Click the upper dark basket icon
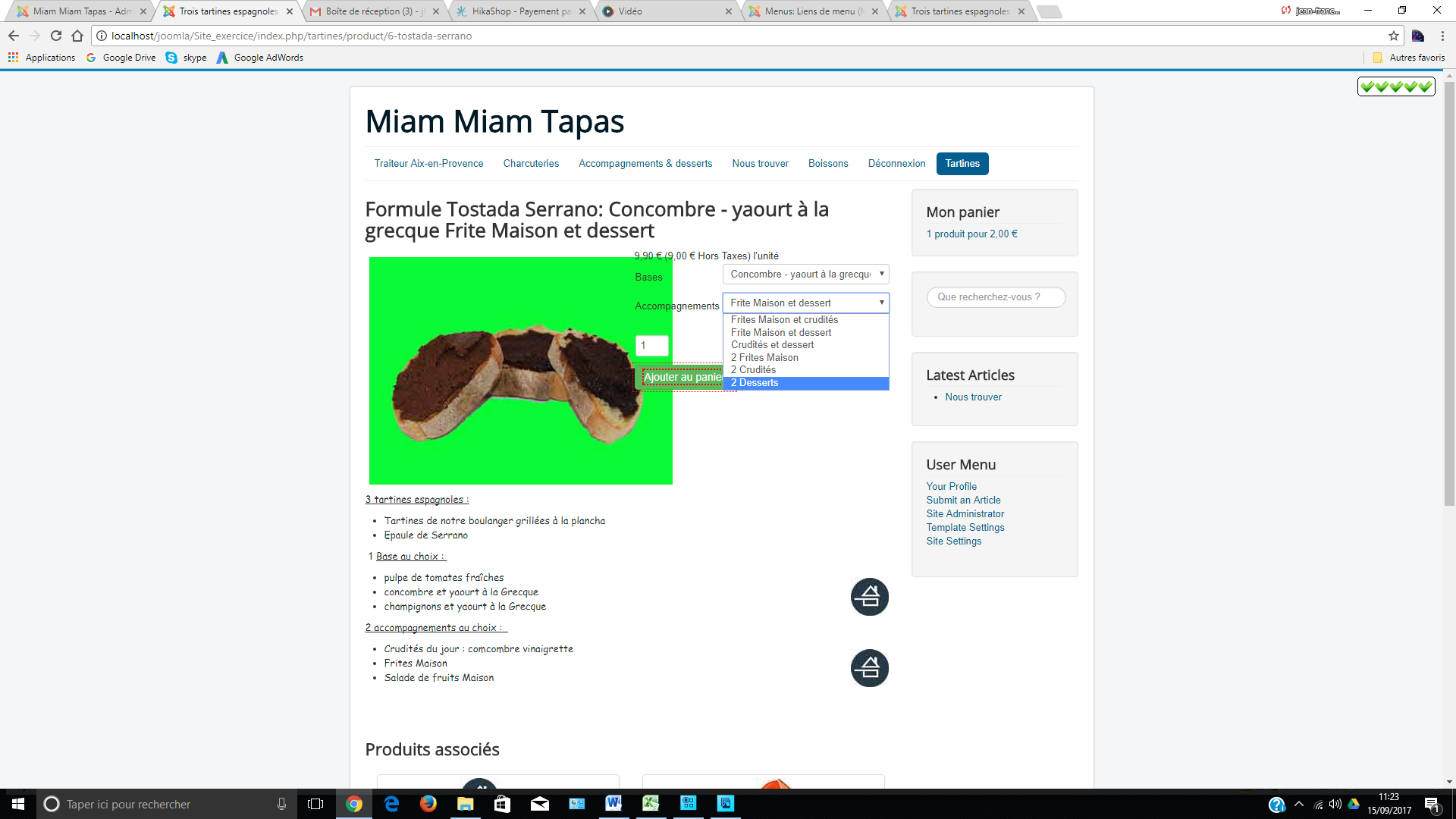 [869, 597]
